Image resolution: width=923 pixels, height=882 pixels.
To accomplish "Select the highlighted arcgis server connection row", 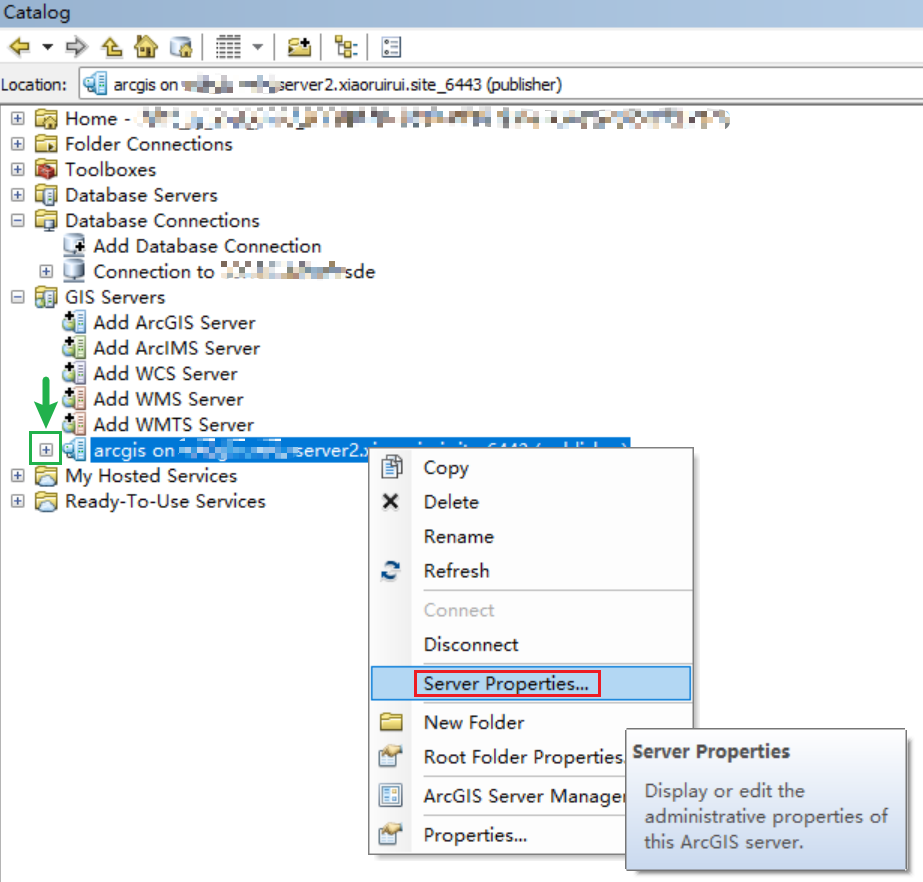I will [x=360, y=450].
